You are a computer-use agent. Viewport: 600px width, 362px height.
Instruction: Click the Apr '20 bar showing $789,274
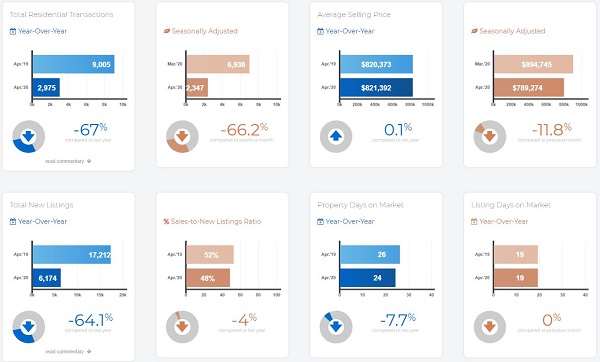point(529,88)
